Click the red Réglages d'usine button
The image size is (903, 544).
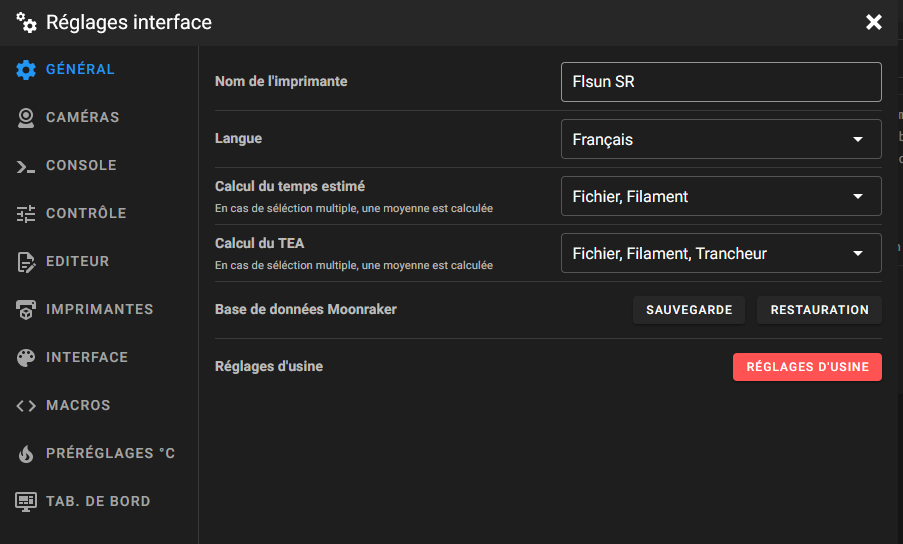pyautogui.click(x=807, y=367)
